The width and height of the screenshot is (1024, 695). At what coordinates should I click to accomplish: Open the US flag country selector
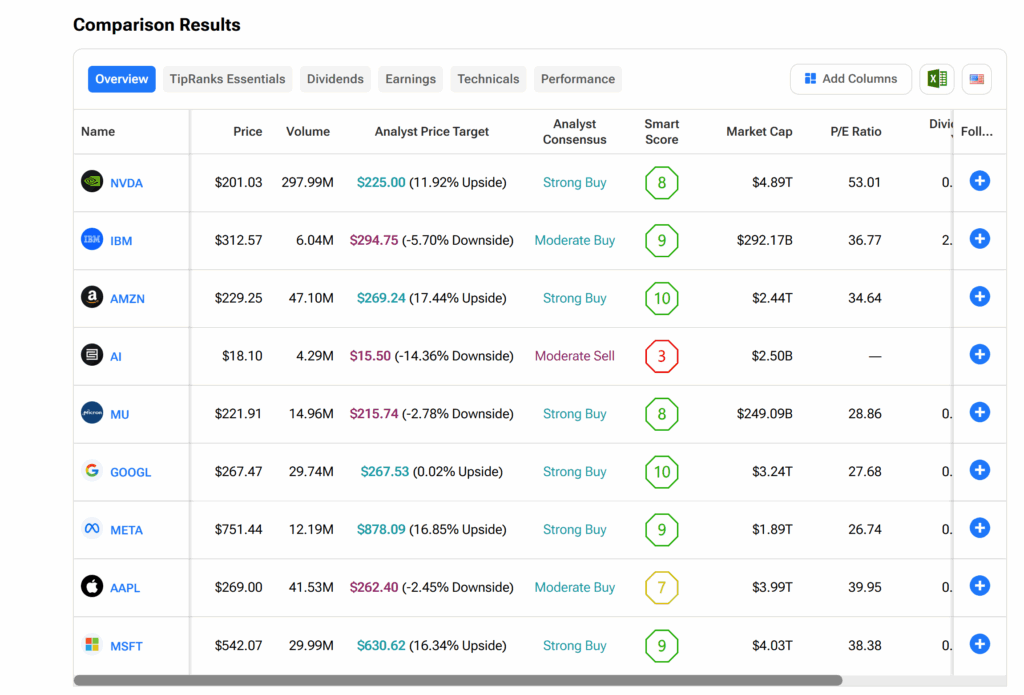click(x=977, y=79)
